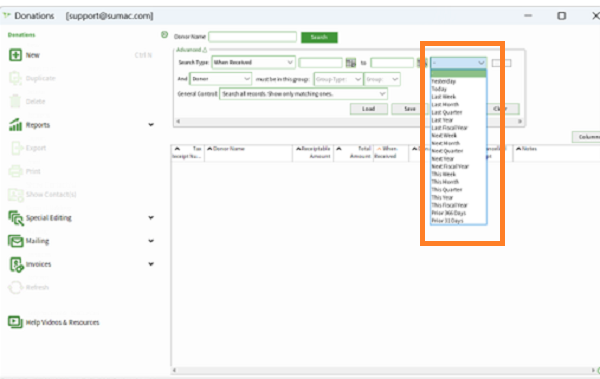Click the Refresh icon in sidebar

[16, 288]
